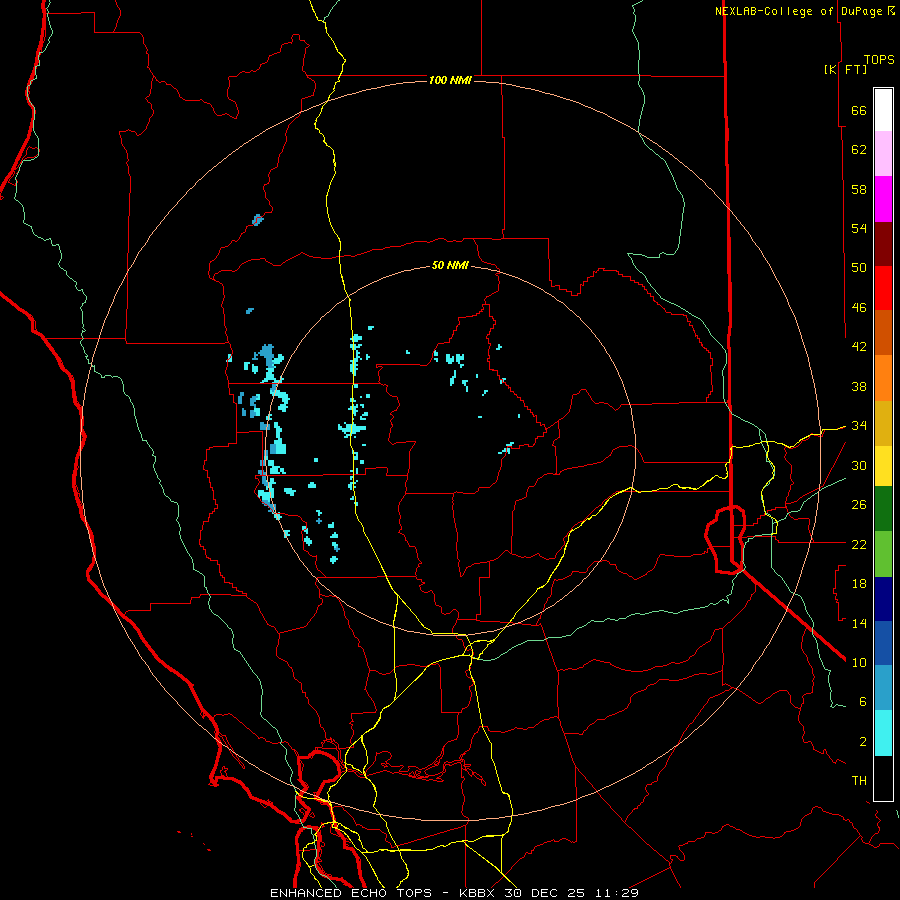
Task: Click the legend value 18
Action: [859, 584]
